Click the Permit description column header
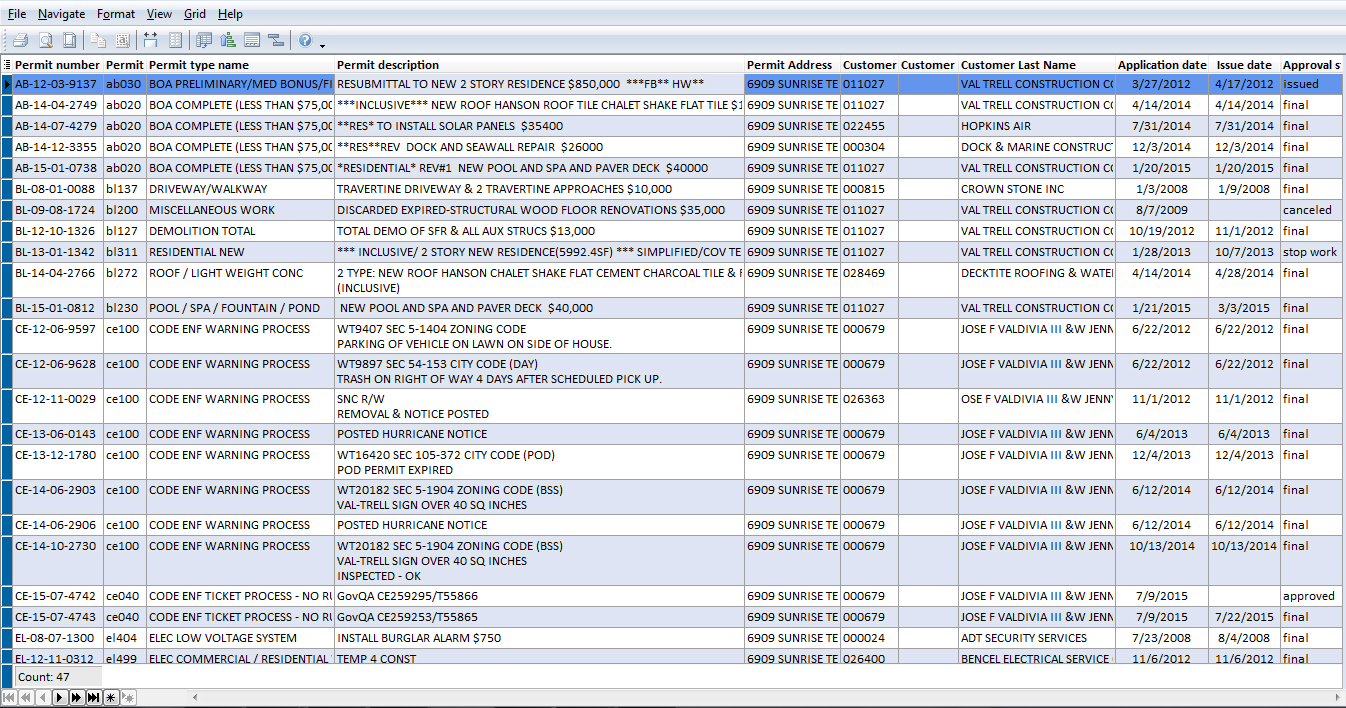The height and width of the screenshot is (708, 1346). click(388, 65)
